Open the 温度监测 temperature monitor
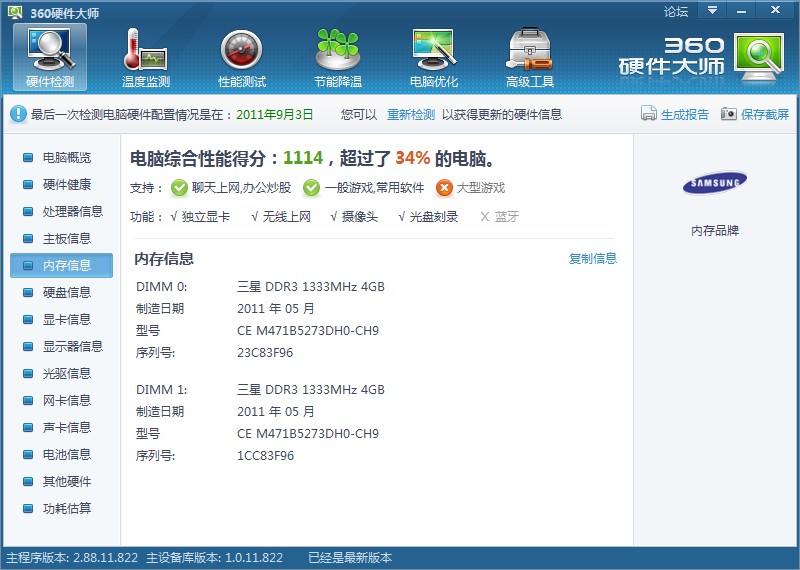This screenshot has width=800, height=570. coord(146,57)
